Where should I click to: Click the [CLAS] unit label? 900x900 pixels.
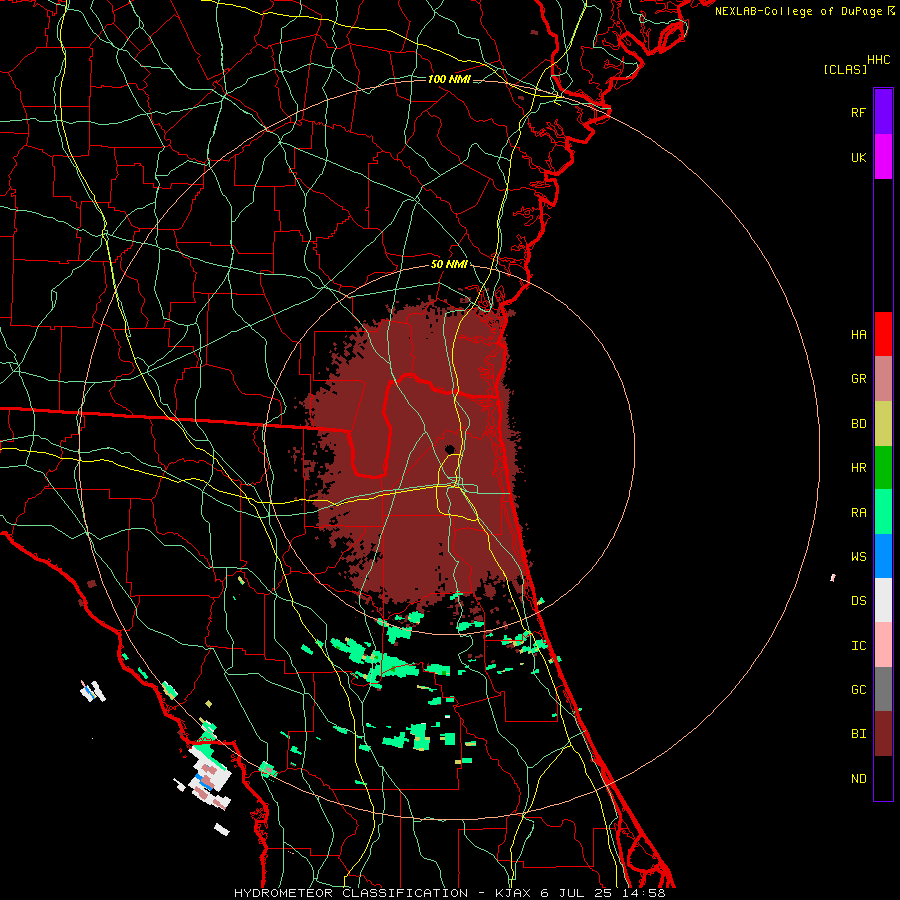click(844, 69)
